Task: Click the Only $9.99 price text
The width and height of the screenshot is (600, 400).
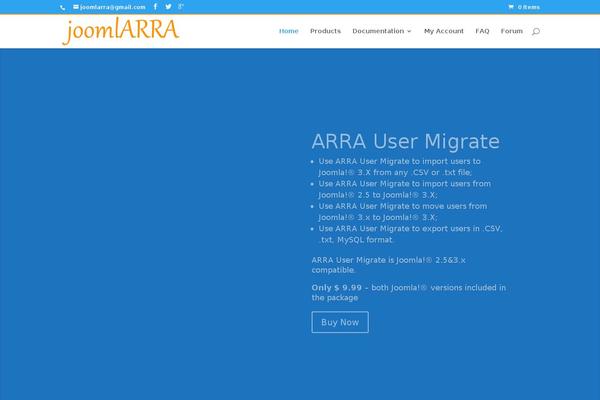Action: coord(337,288)
